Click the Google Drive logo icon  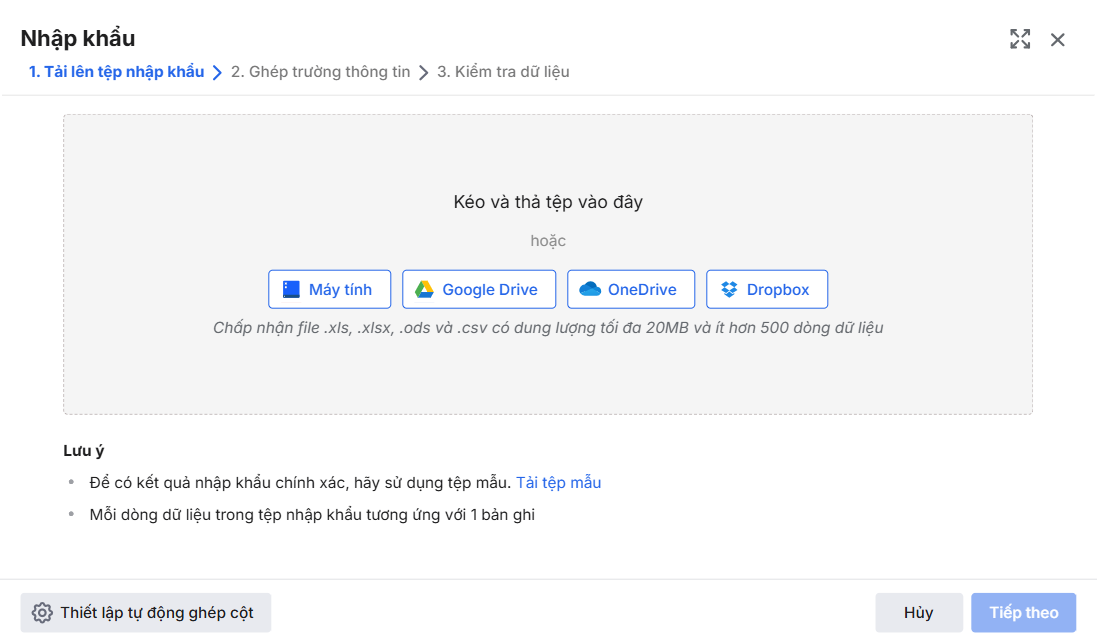(x=424, y=289)
